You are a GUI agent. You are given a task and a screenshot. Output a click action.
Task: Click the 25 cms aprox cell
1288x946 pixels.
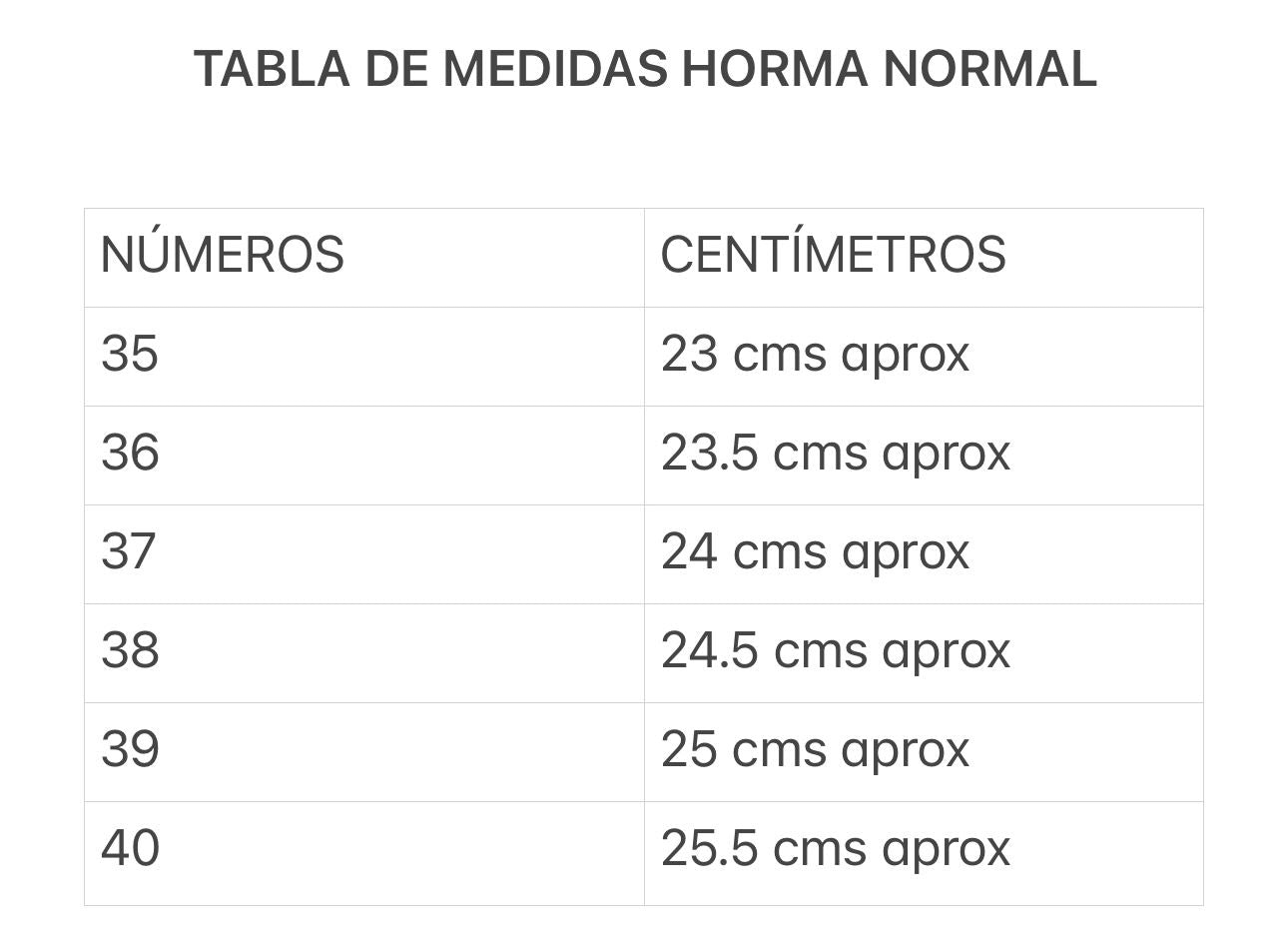coord(815,749)
